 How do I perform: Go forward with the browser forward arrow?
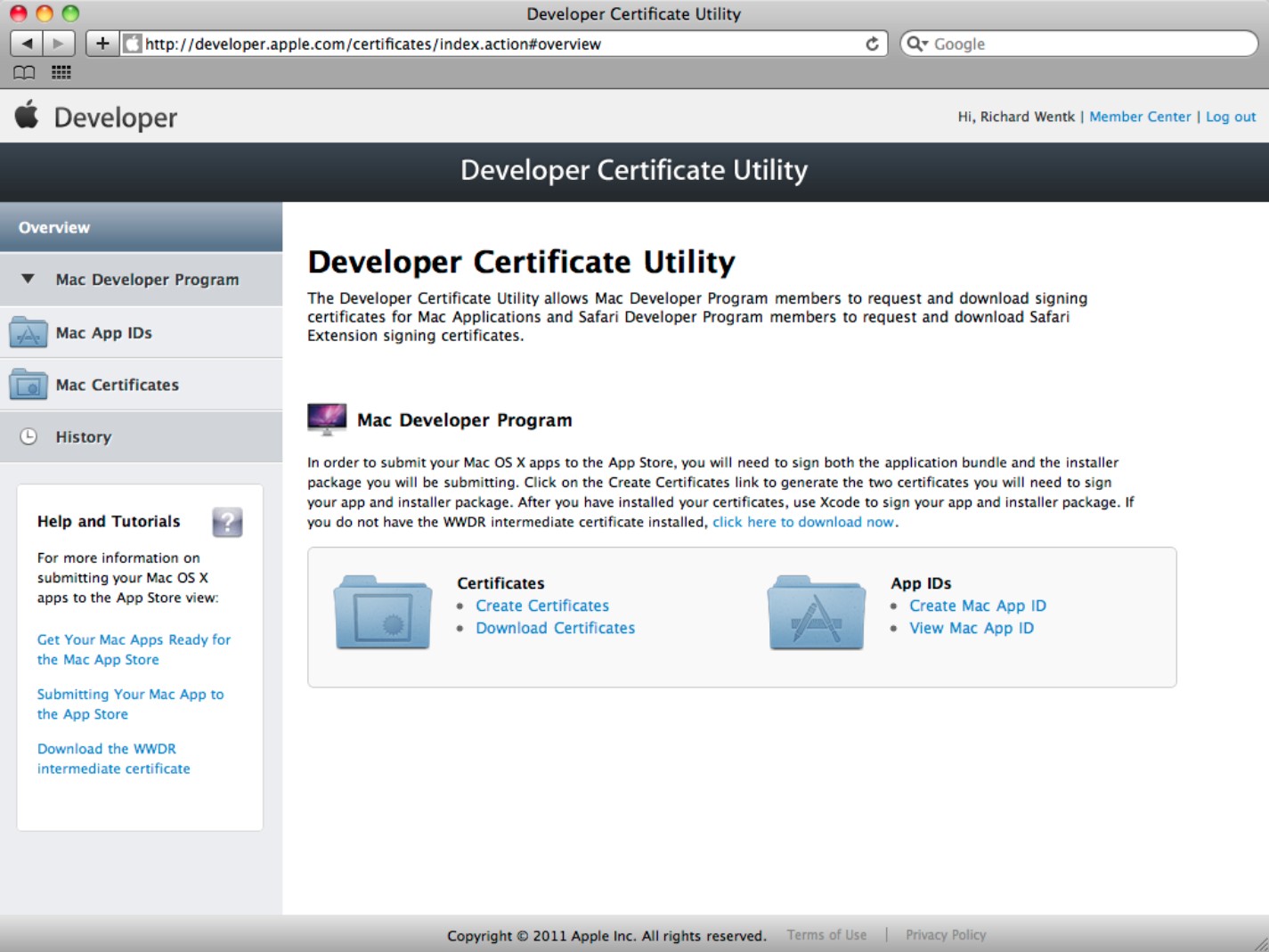tap(58, 43)
